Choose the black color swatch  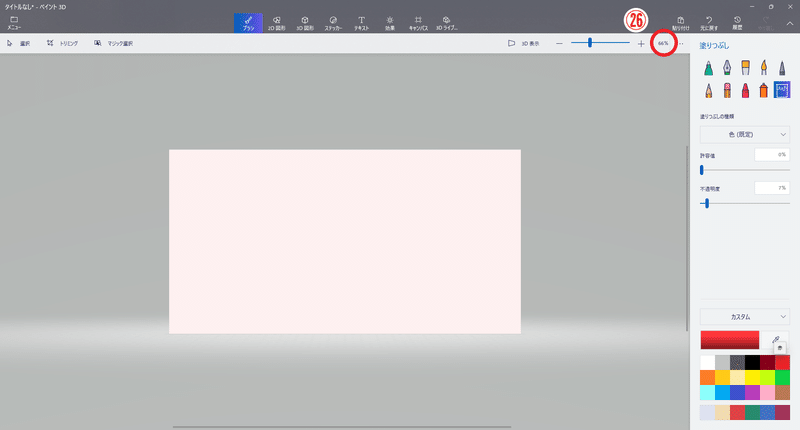[x=752, y=363]
